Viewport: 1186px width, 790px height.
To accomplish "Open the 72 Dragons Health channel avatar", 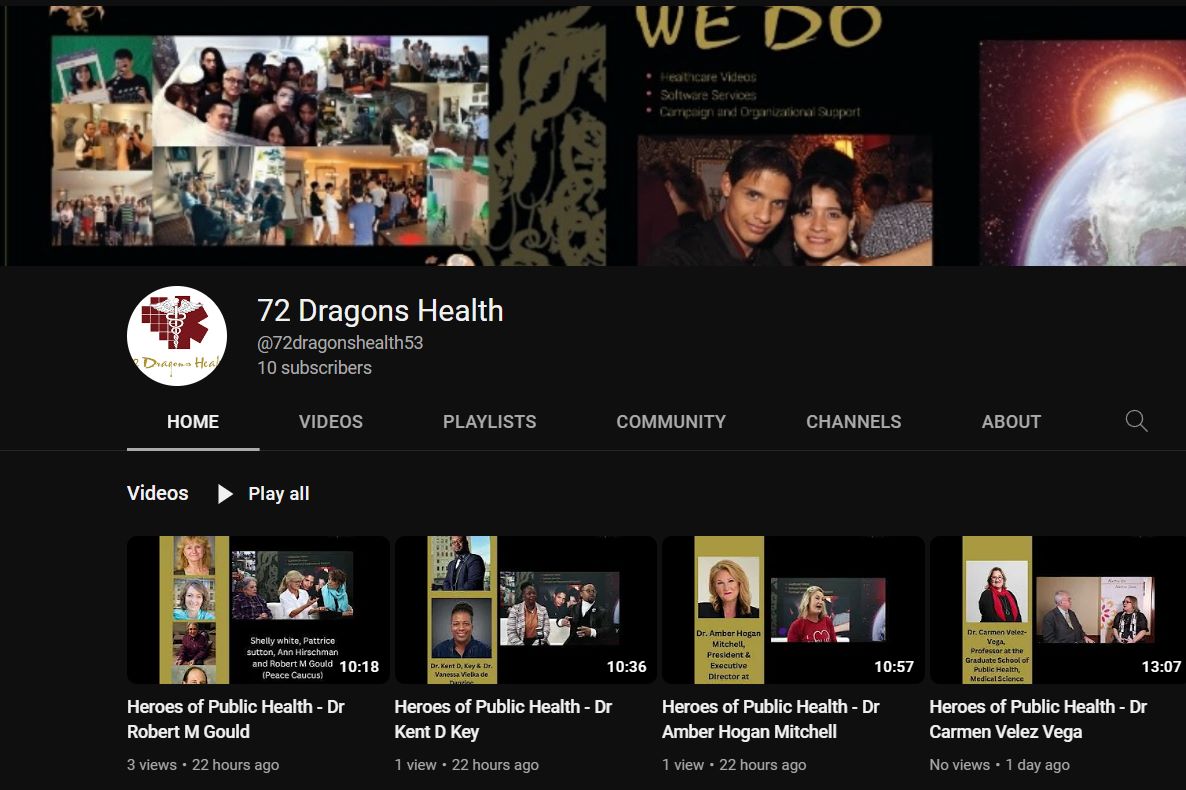I will click(x=177, y=336).
